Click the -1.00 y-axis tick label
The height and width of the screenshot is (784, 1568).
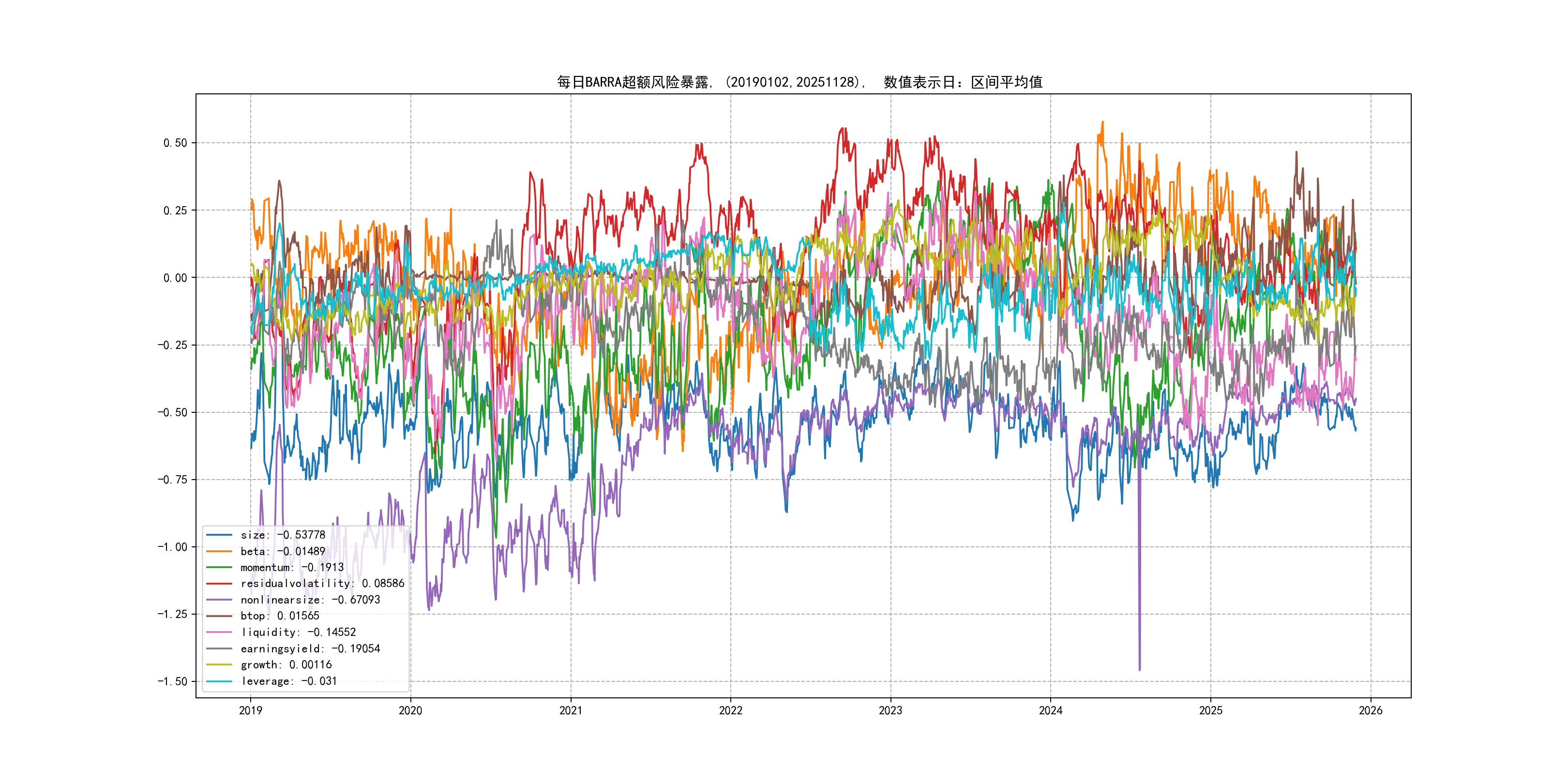[172, 546]
